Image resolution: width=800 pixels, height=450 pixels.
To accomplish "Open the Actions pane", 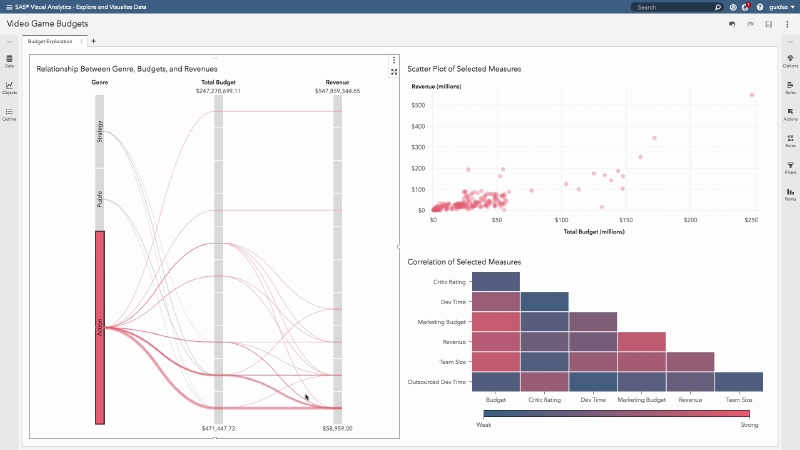I will point(790,114).
